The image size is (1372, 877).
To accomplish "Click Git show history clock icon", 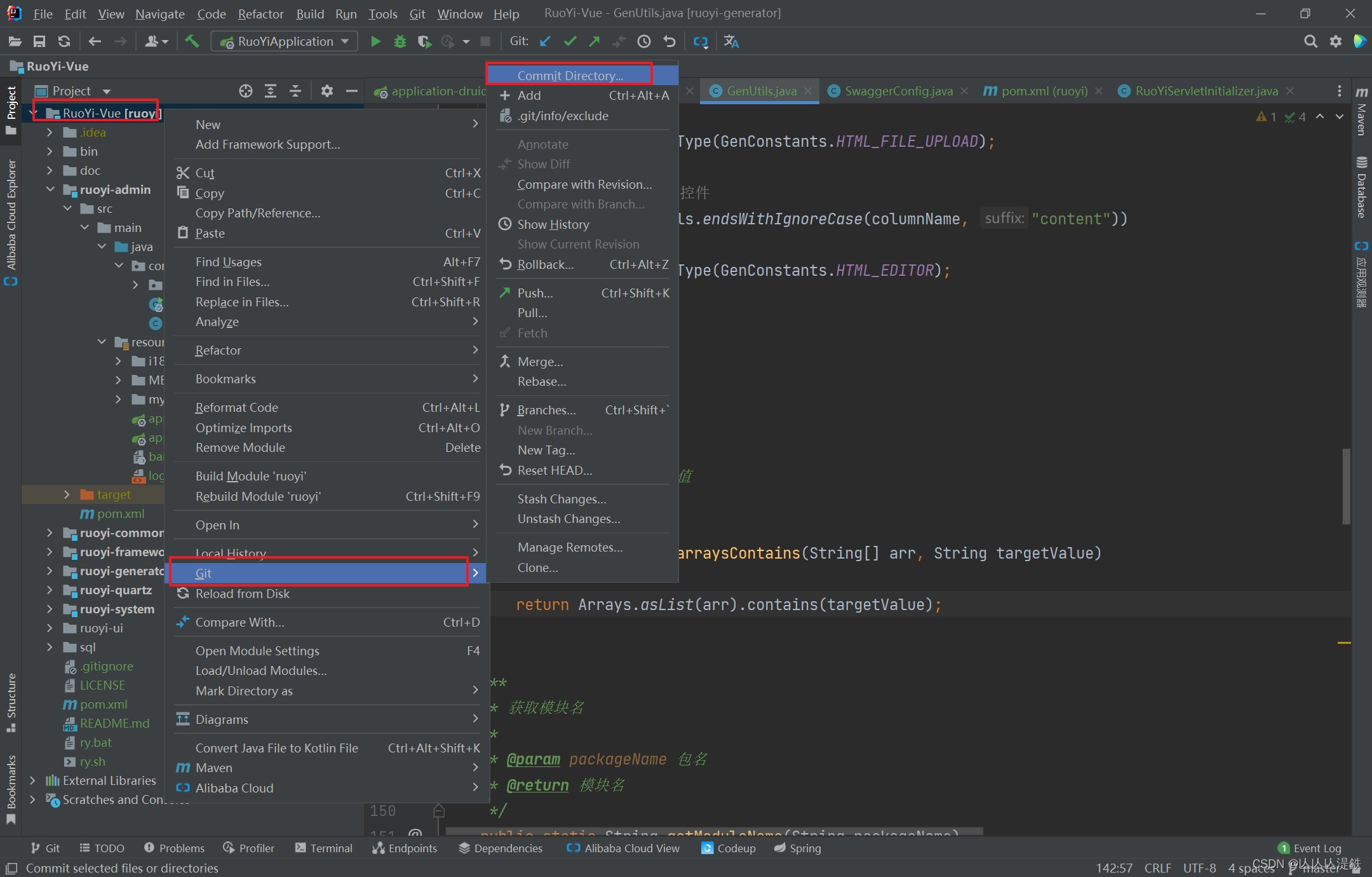I will click(x=644, y=41).
